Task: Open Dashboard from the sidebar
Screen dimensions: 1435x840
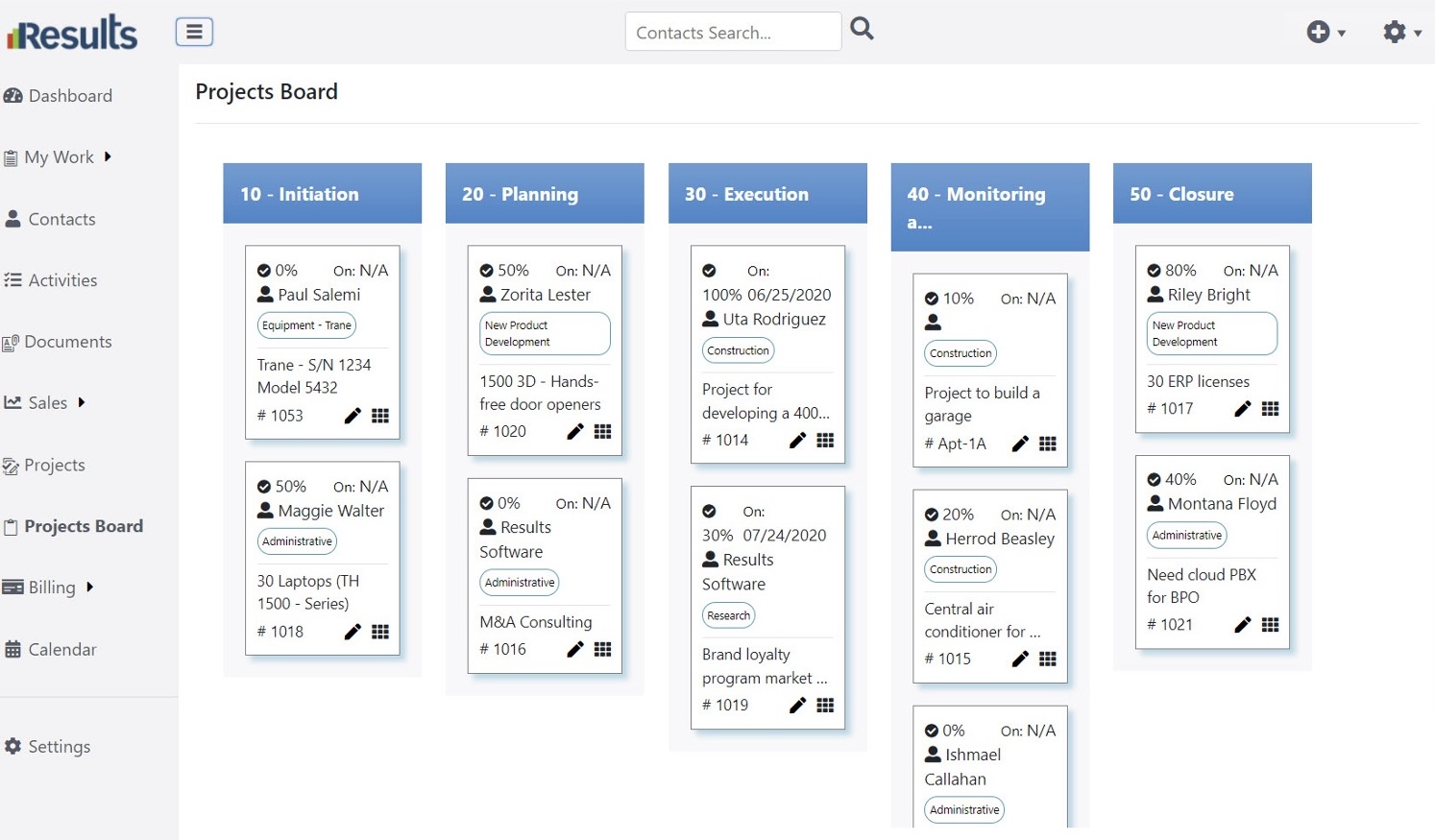Action: 69,96
